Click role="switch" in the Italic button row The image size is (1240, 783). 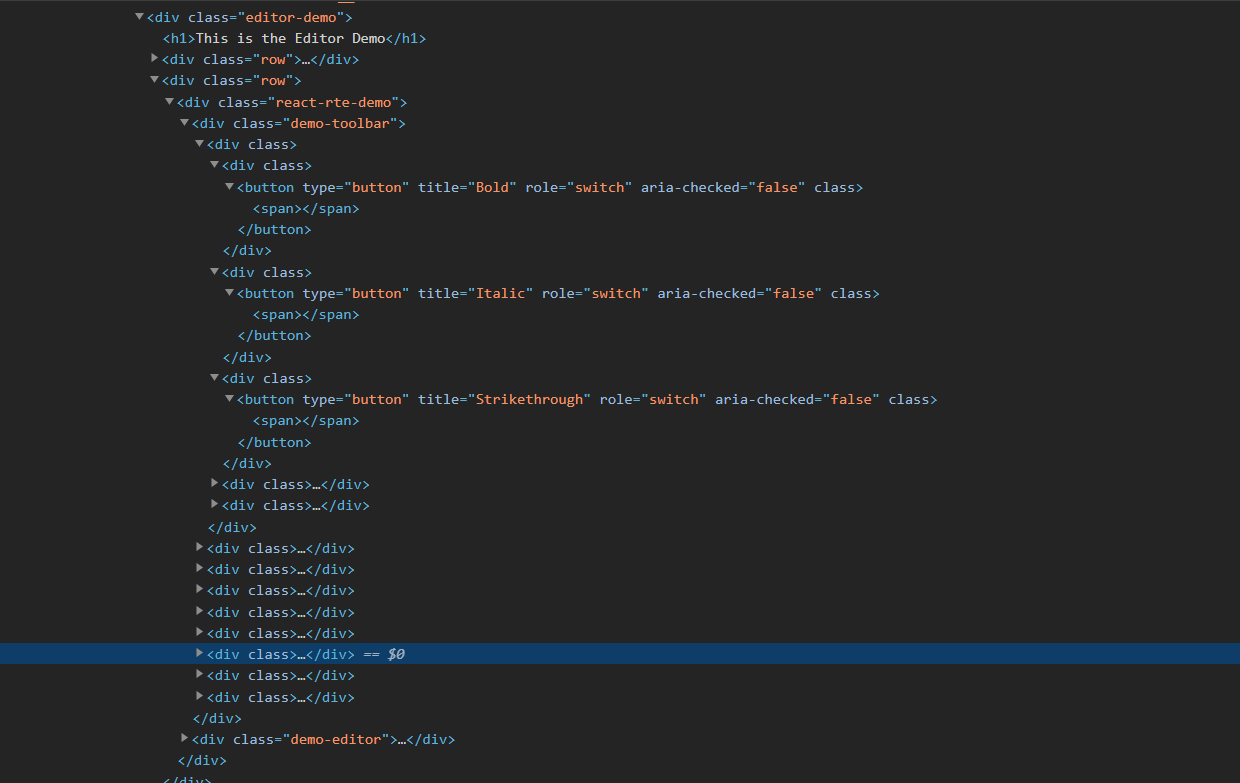596,293
